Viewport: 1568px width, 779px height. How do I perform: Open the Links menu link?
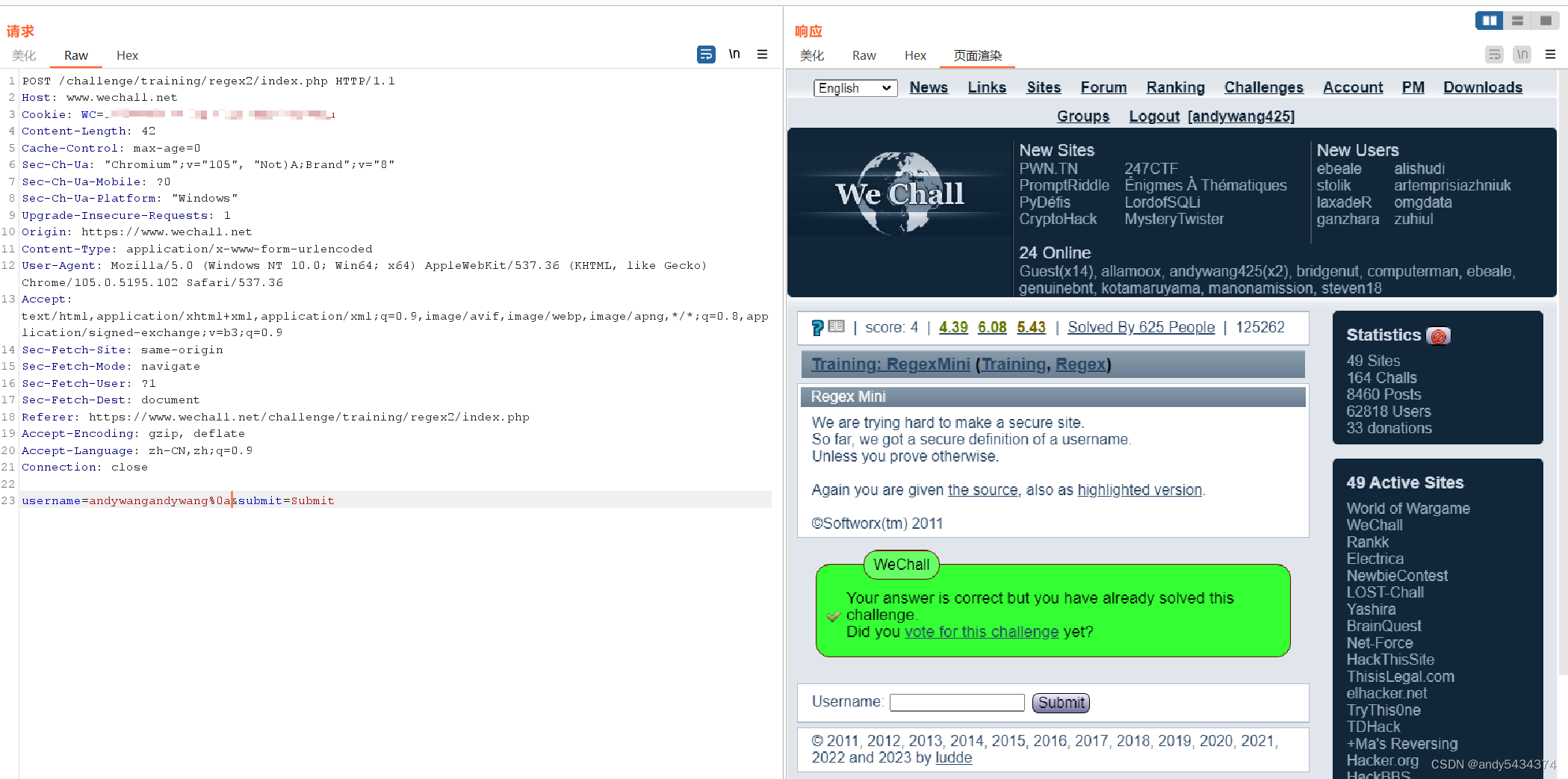tap(987, 87)
